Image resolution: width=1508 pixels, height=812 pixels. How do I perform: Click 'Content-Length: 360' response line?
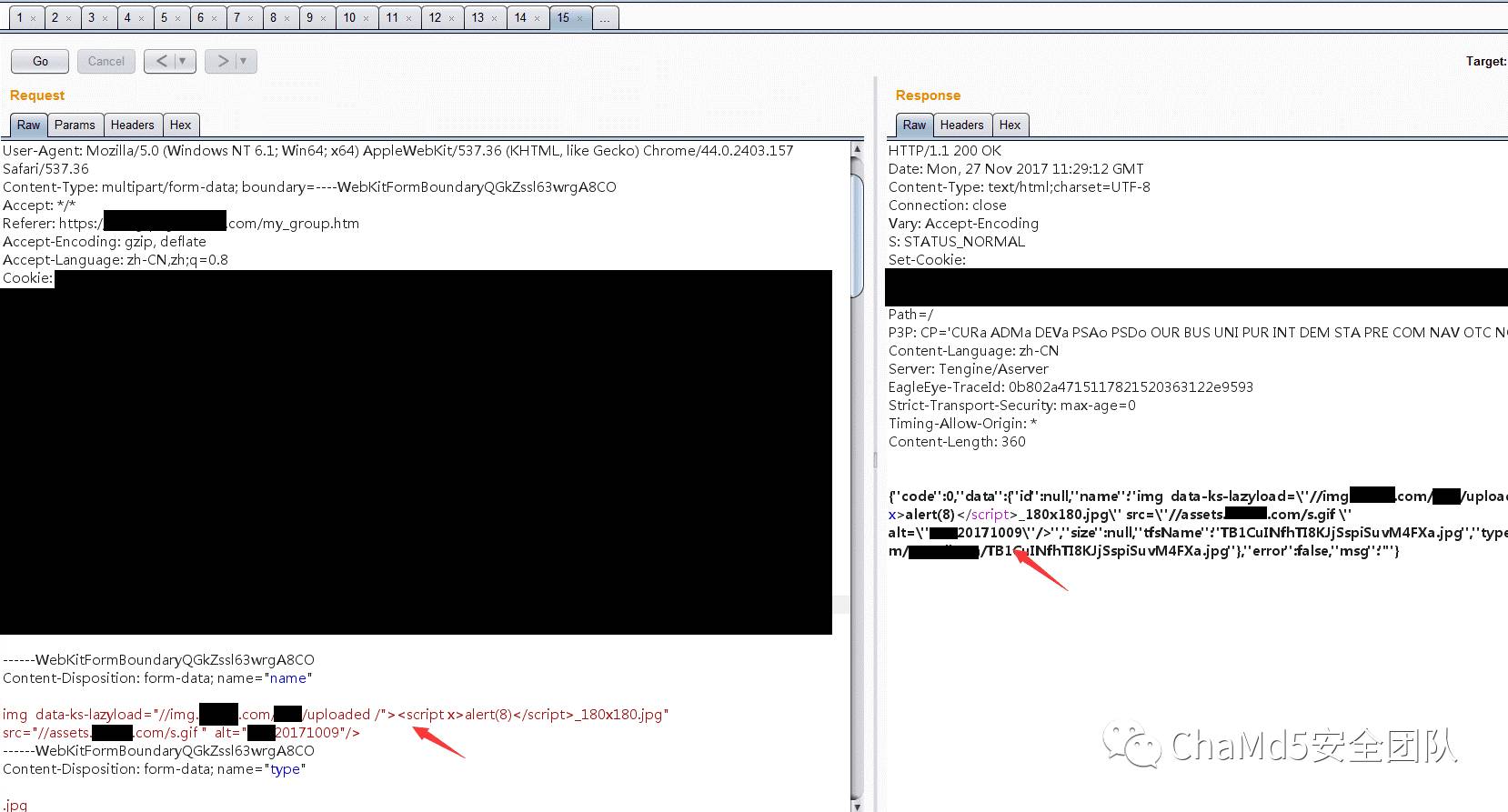coord(957,442)
